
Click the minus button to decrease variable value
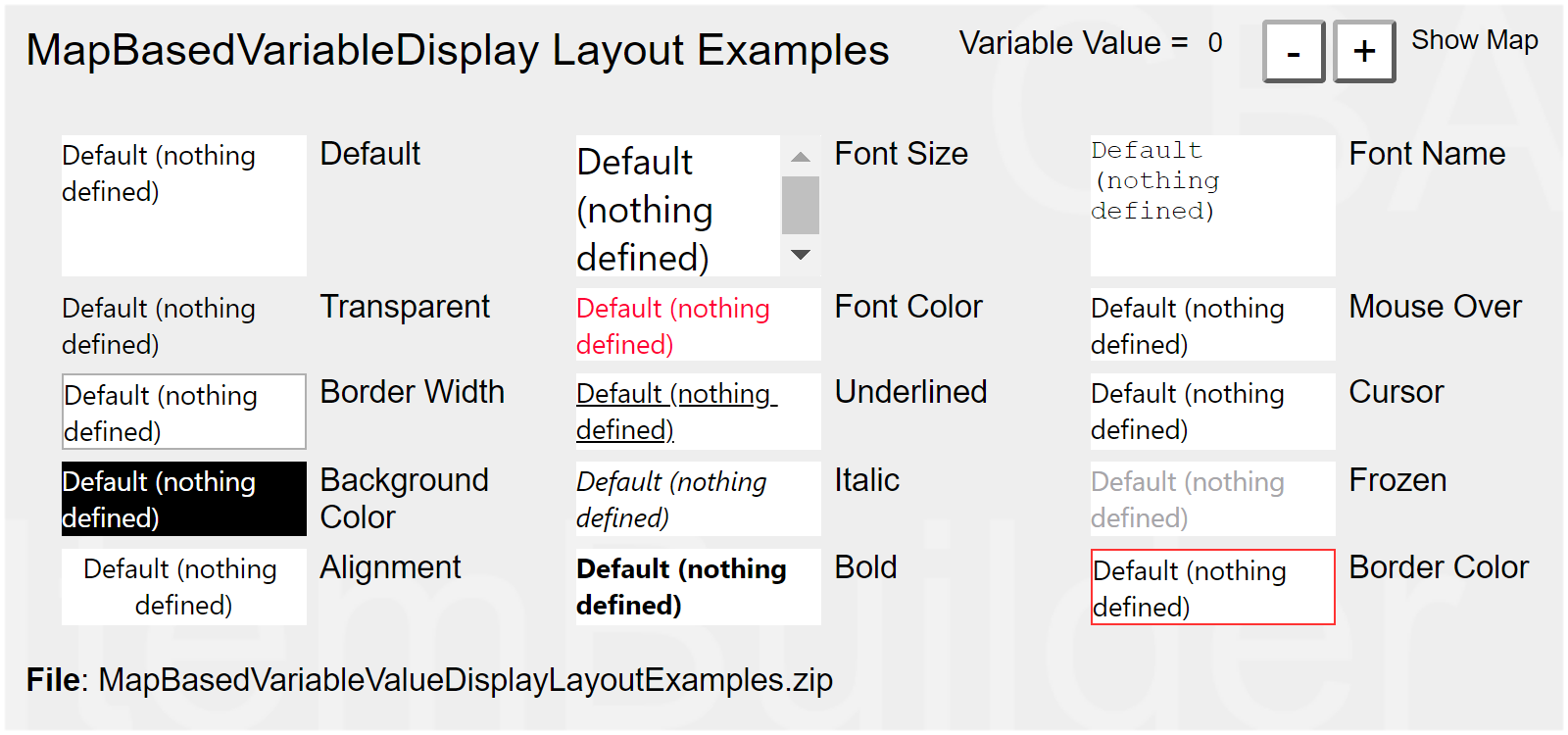click(x=1294, y=52)
